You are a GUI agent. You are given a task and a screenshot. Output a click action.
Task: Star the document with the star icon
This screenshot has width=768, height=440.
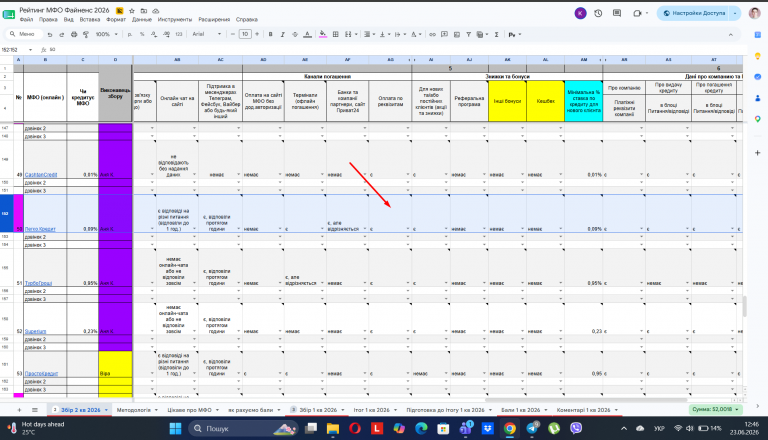pyautogui.click(x=132, y=10)
